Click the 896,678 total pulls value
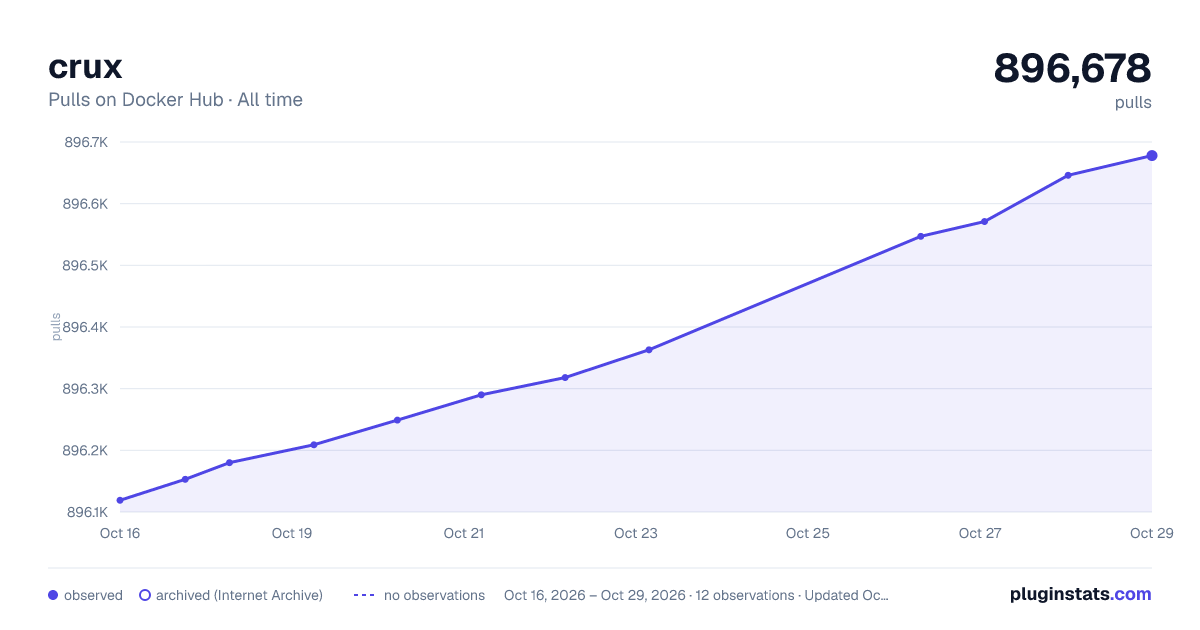The image size is (1200, 630). point(1072,68)
